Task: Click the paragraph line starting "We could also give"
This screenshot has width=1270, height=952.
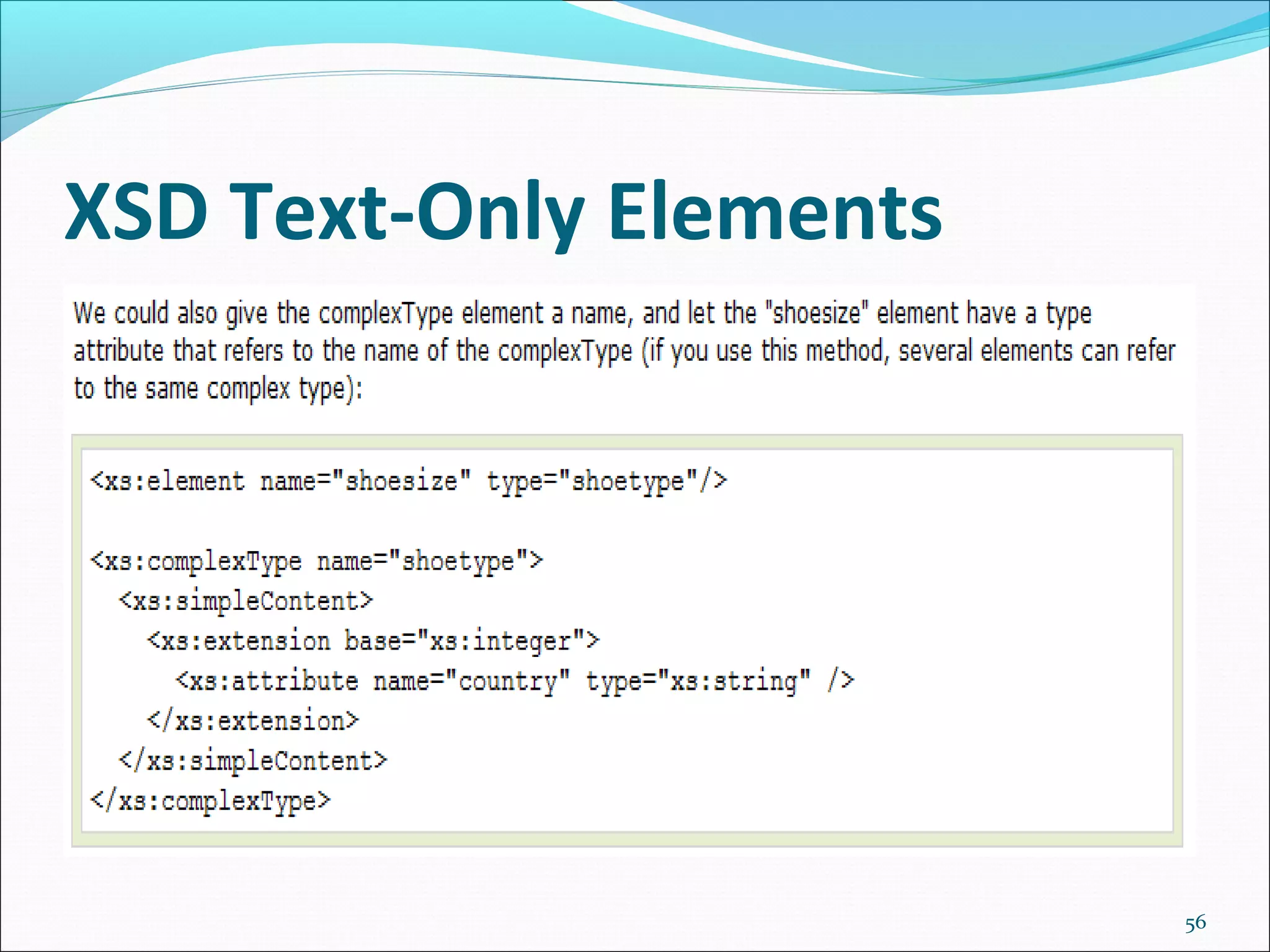Action: point(582,314)
